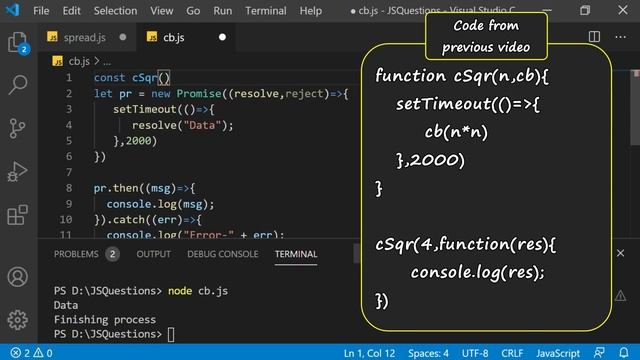
Task: Close the terminal panel with X
Action: pyautogui.click(x=620, y=253)
